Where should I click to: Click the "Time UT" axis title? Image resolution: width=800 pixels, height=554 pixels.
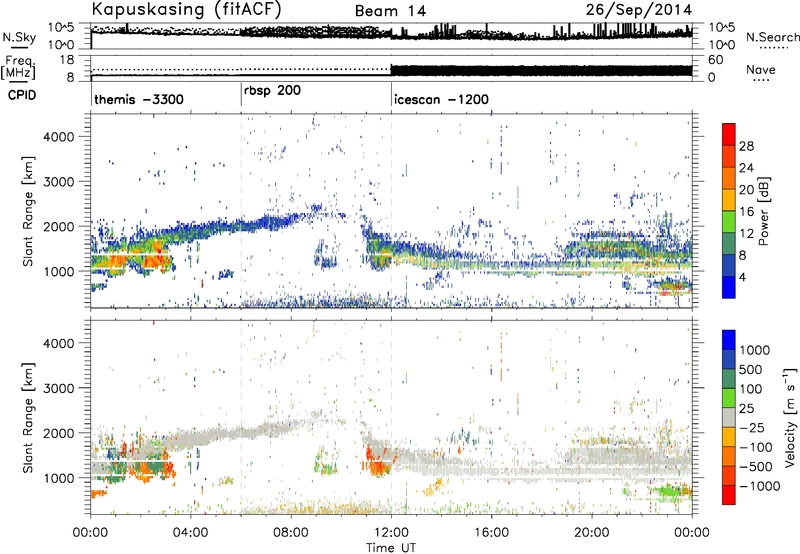point(391,548)
